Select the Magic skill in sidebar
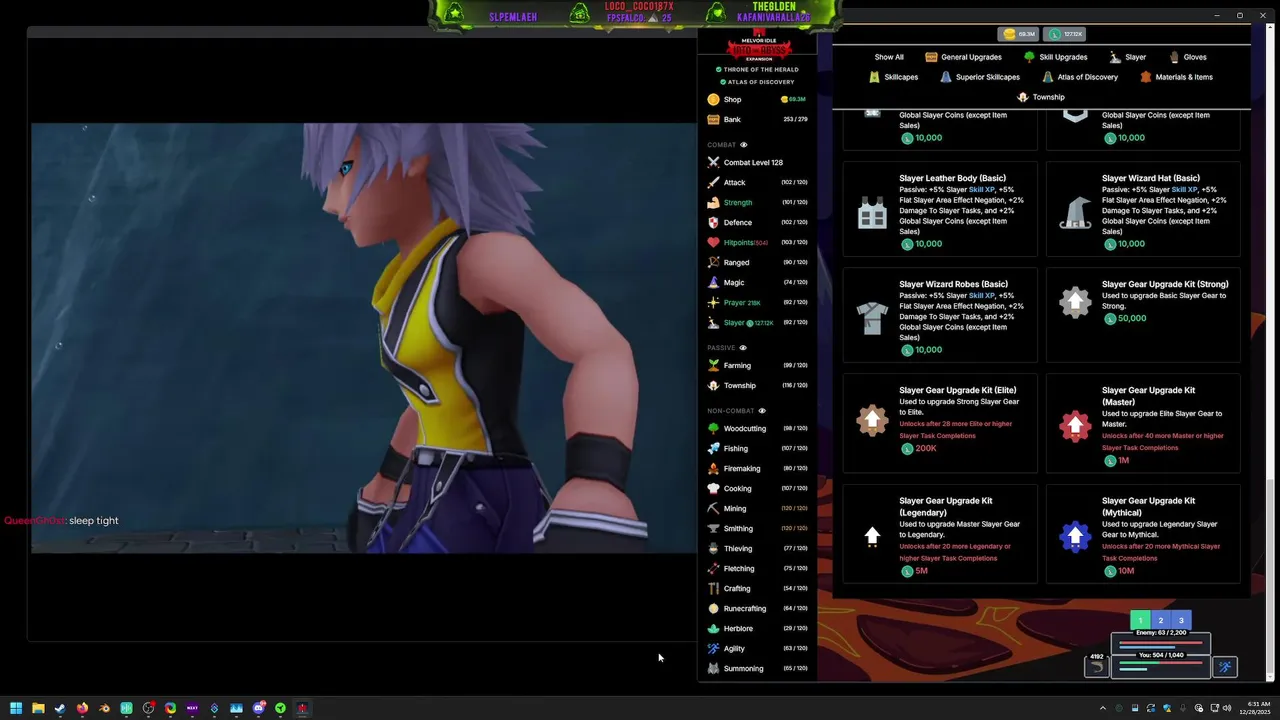The width and height of the screenshot is (1280, 720). (x=758, y=282)
